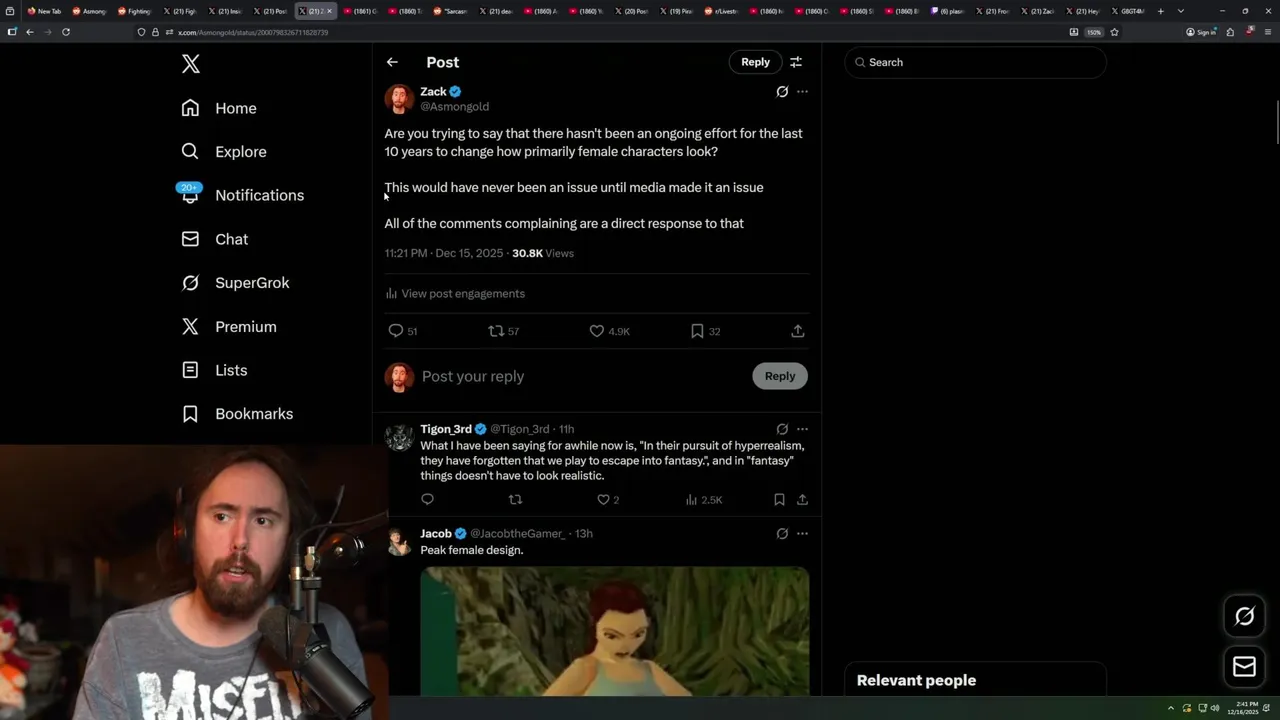1280x720 pixels.
Task: Open the reply sorting options next to Reply
Action: [796, 62]
